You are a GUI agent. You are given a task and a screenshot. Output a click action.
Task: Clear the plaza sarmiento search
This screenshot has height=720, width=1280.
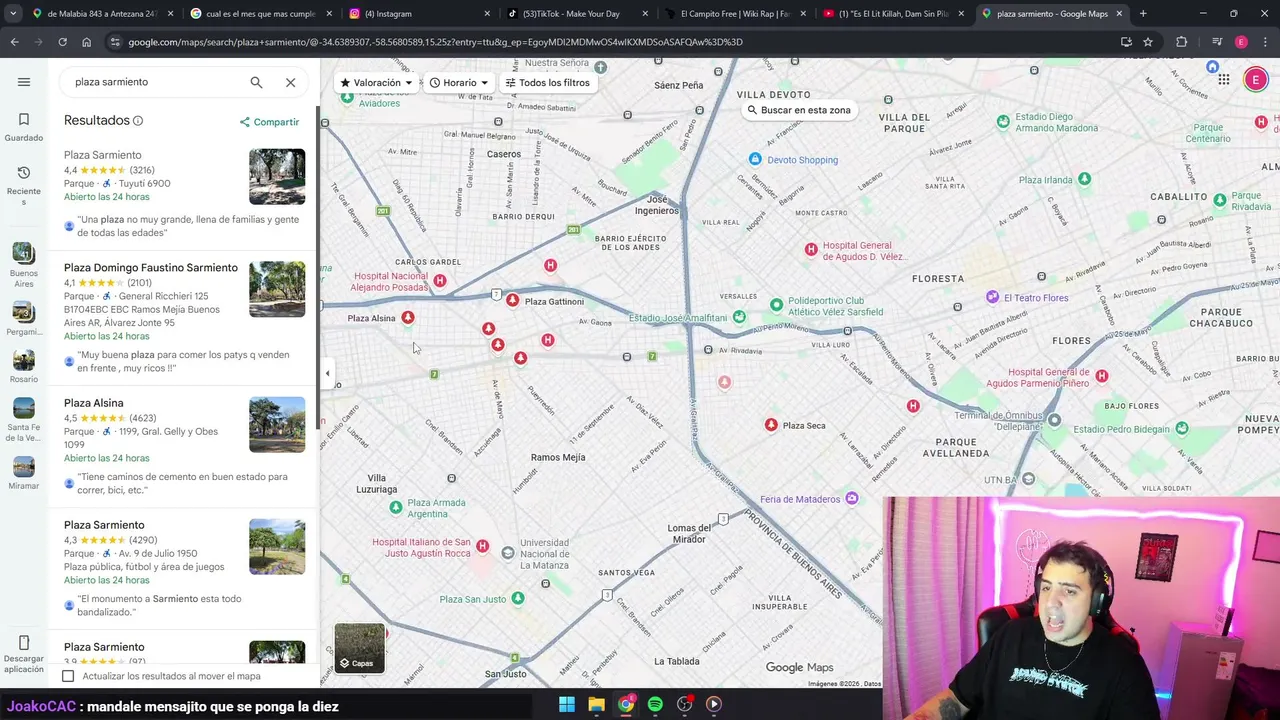pos(290,82)
